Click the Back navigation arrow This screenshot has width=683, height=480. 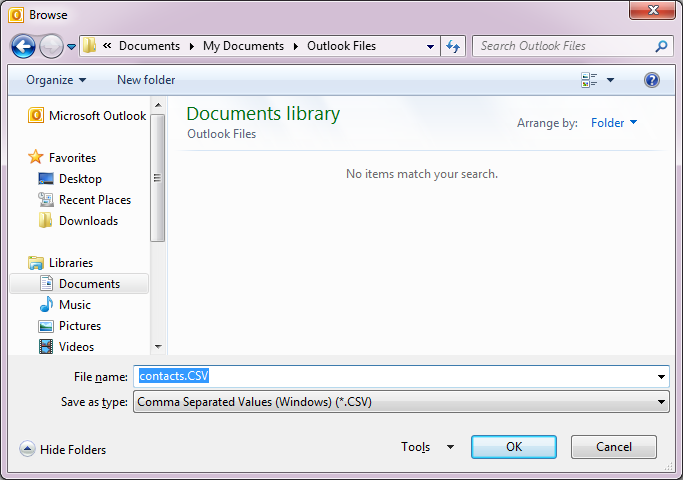pos(23,46)
